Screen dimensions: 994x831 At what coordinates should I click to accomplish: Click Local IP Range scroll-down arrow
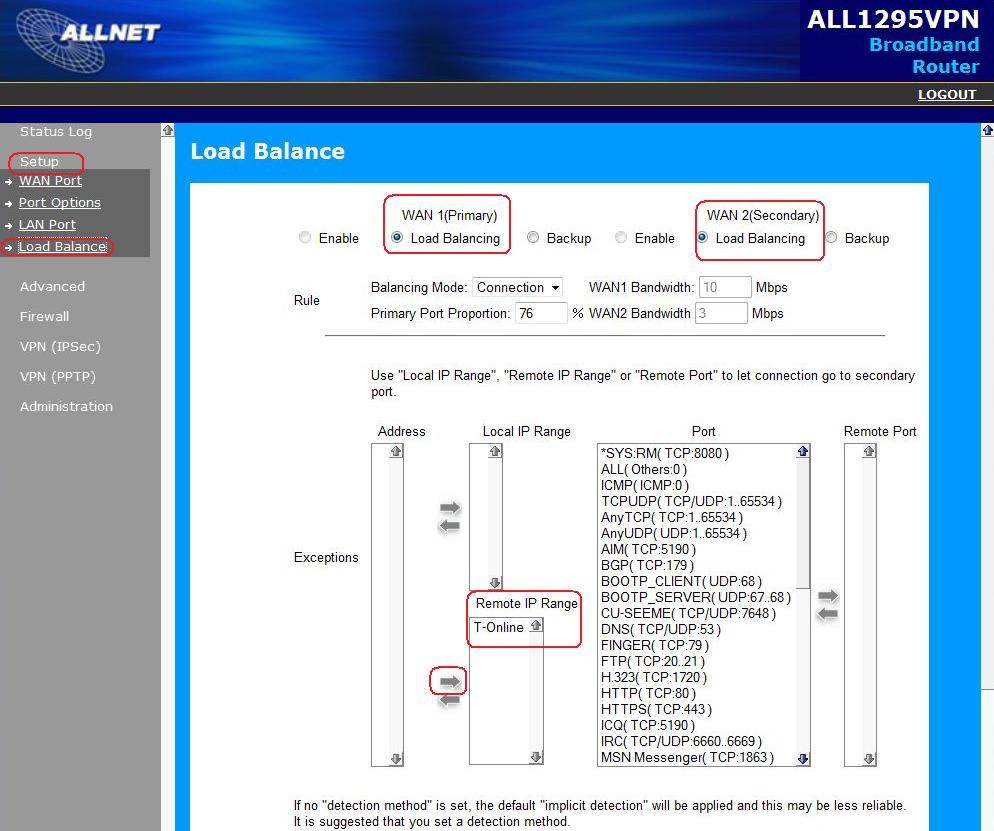coord(495,583)
